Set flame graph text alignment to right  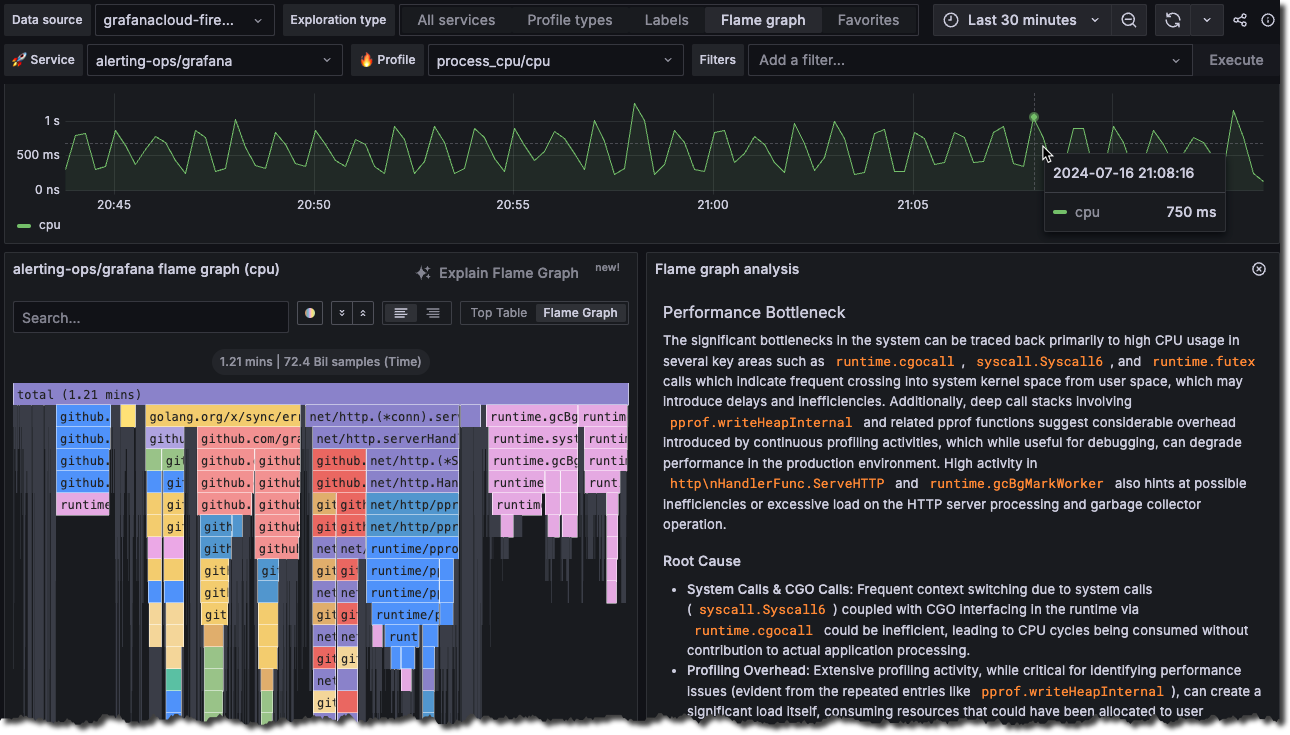(x=432, y=312)
